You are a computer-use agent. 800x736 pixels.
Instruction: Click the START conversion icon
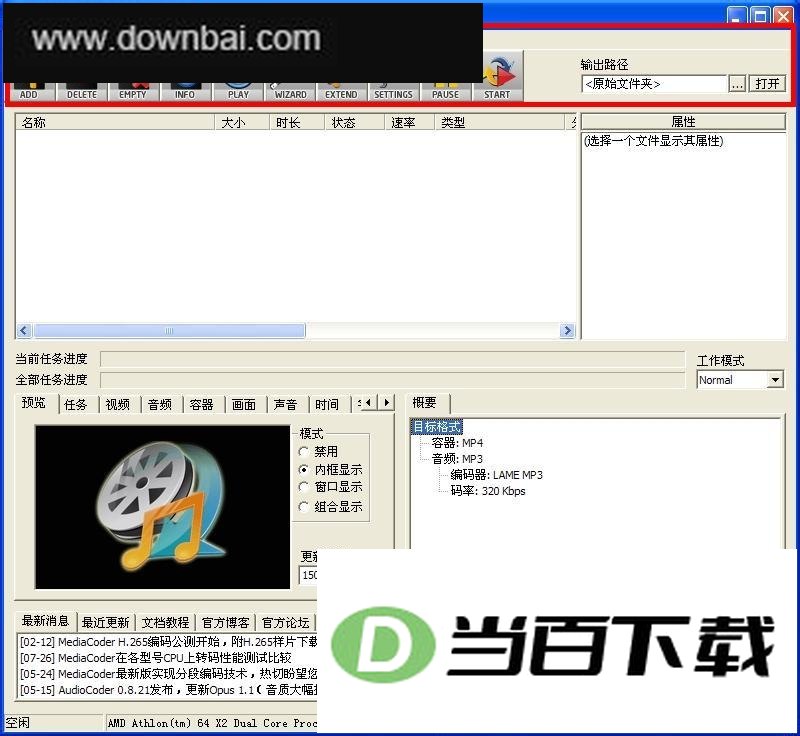497,77
